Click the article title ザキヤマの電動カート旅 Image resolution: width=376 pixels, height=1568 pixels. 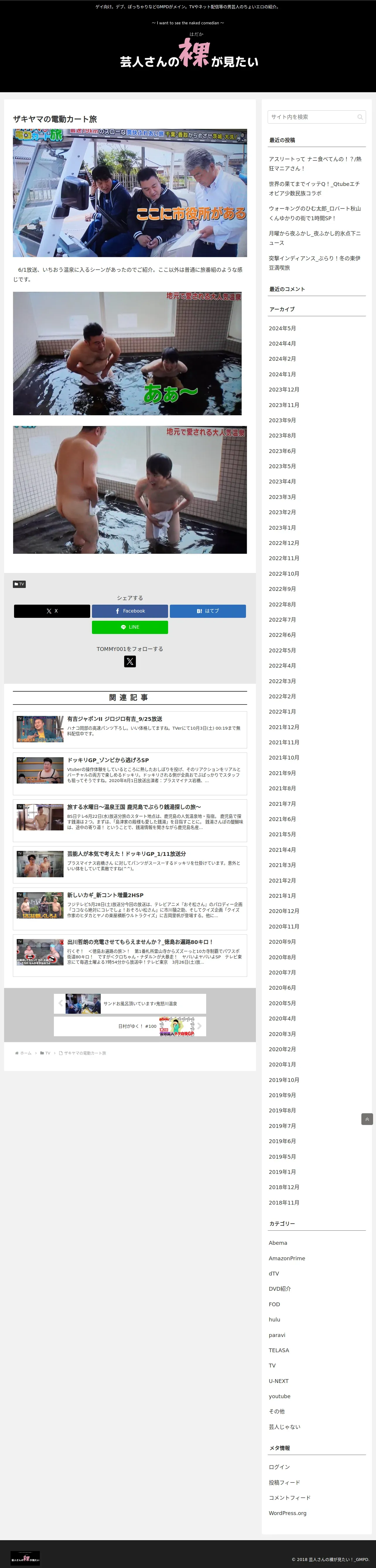pos(55,119)
